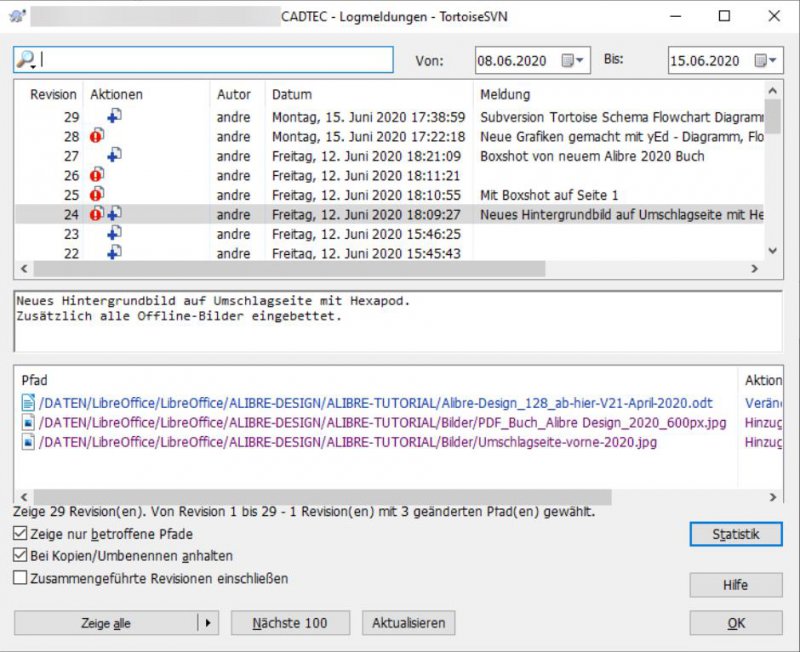The width and height of the screenshot is (800, 652).
Task: Sort the log by the Revision column header
Action: pos(53,94)
